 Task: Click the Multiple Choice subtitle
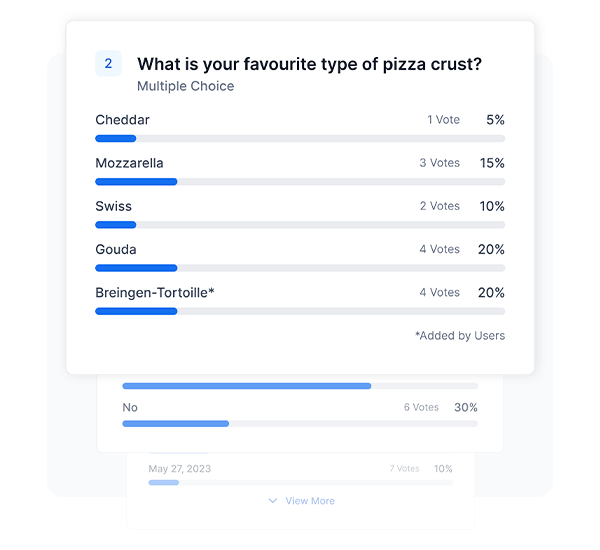[x=186, y=86]
